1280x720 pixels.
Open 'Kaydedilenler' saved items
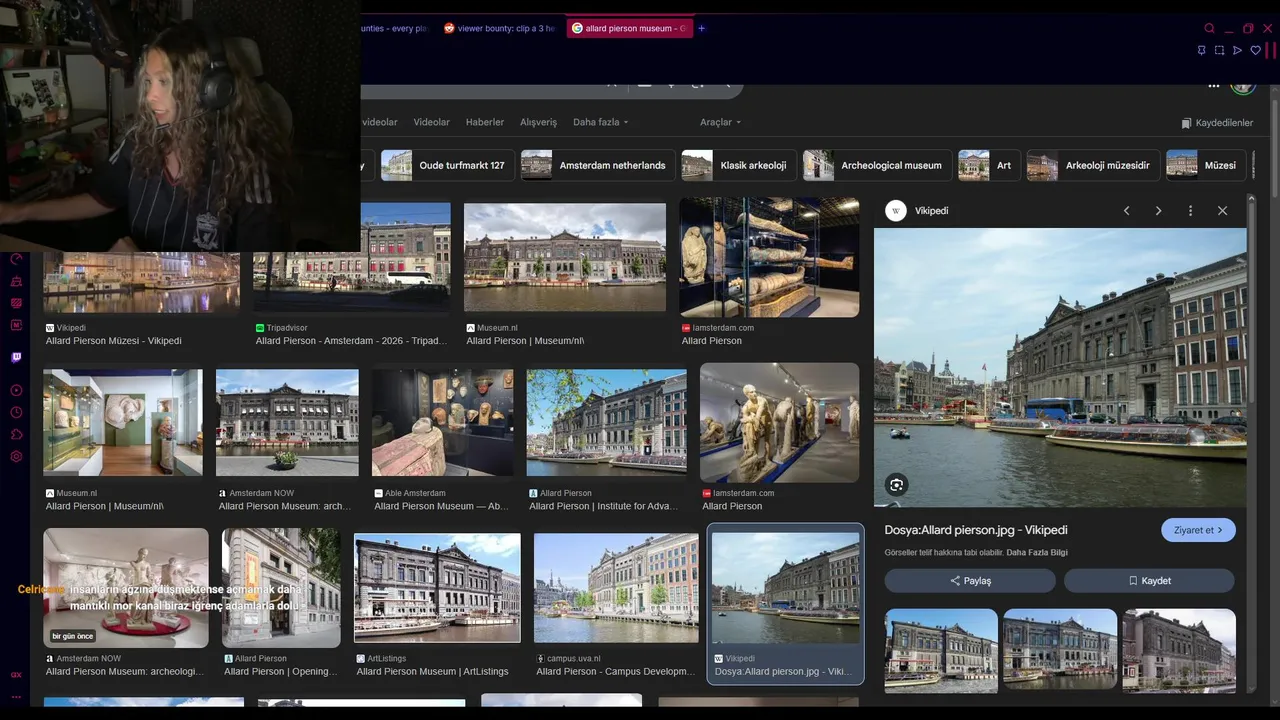point(1217,123)
